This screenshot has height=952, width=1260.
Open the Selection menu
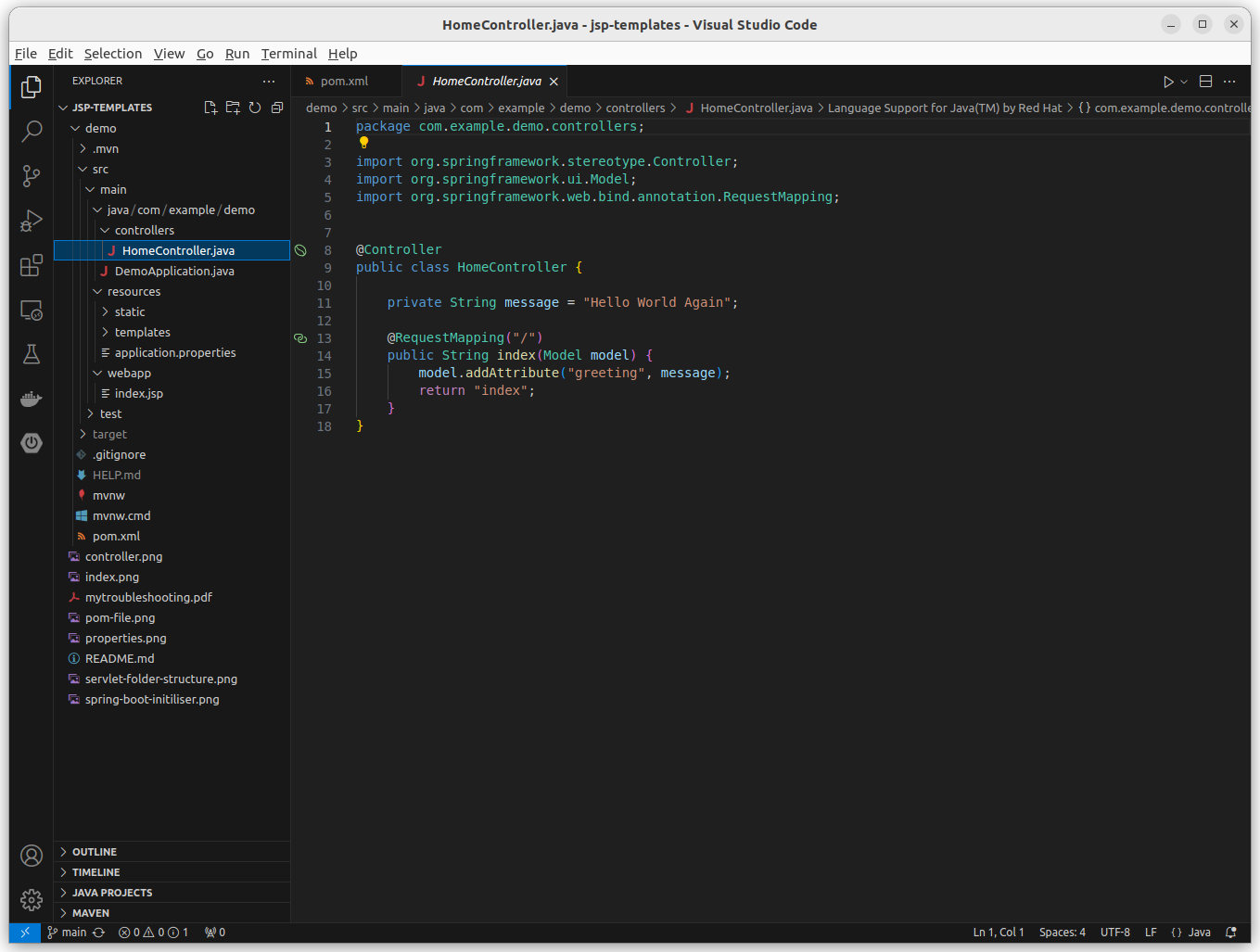point(113,54)
